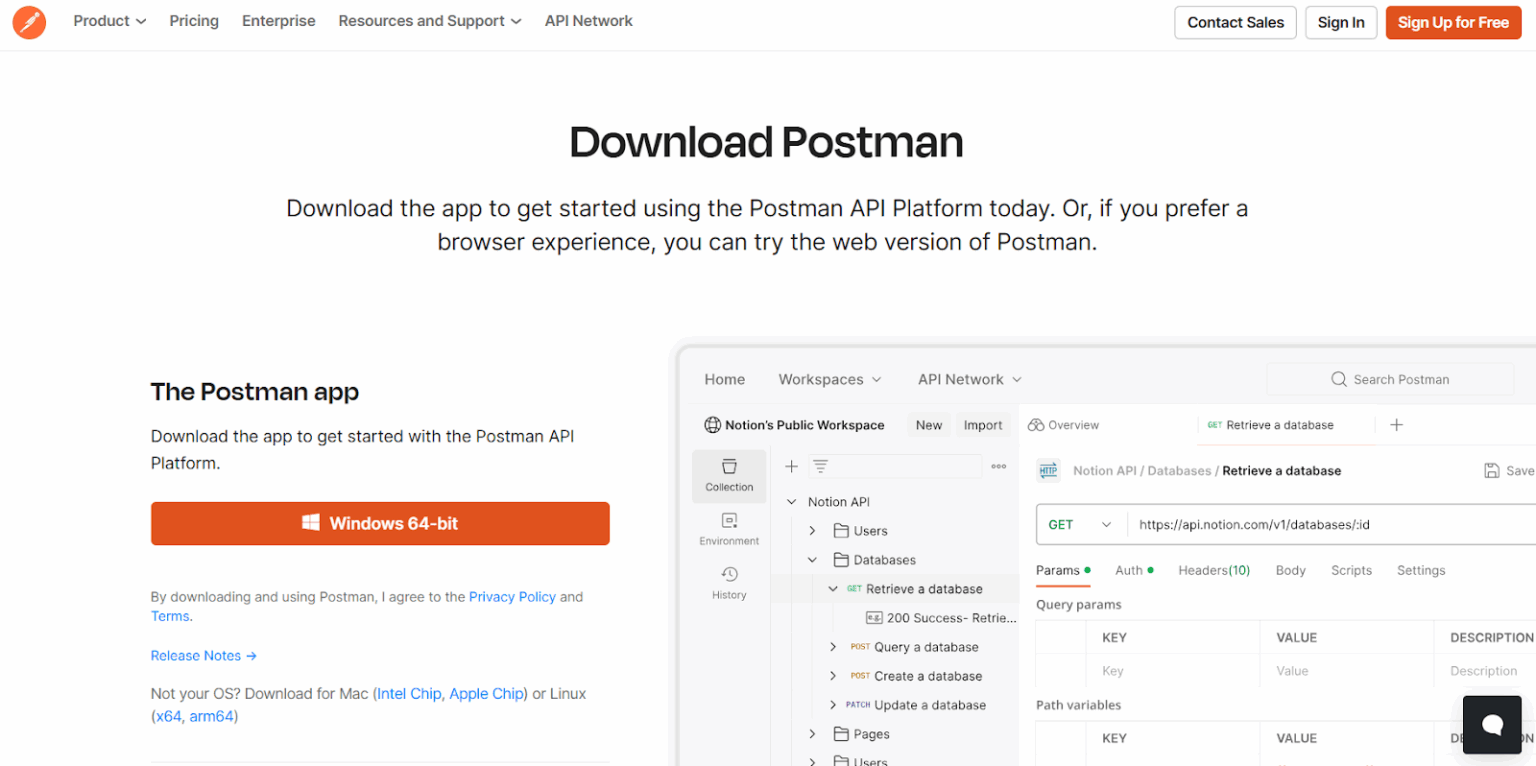Switch to the Headers tab

pos(1214,570)
